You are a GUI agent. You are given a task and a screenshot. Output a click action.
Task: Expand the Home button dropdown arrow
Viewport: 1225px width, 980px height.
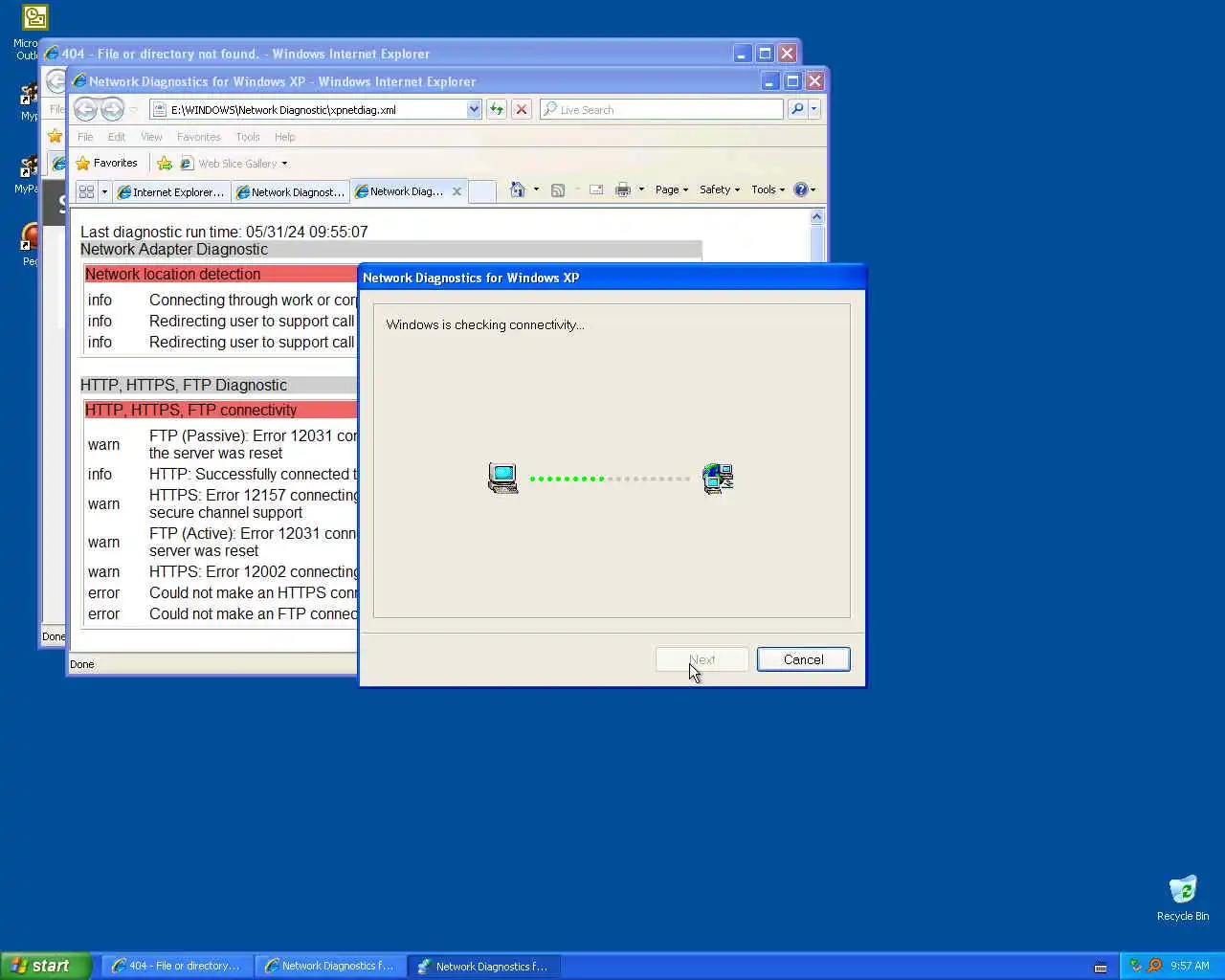pos(536,189)
